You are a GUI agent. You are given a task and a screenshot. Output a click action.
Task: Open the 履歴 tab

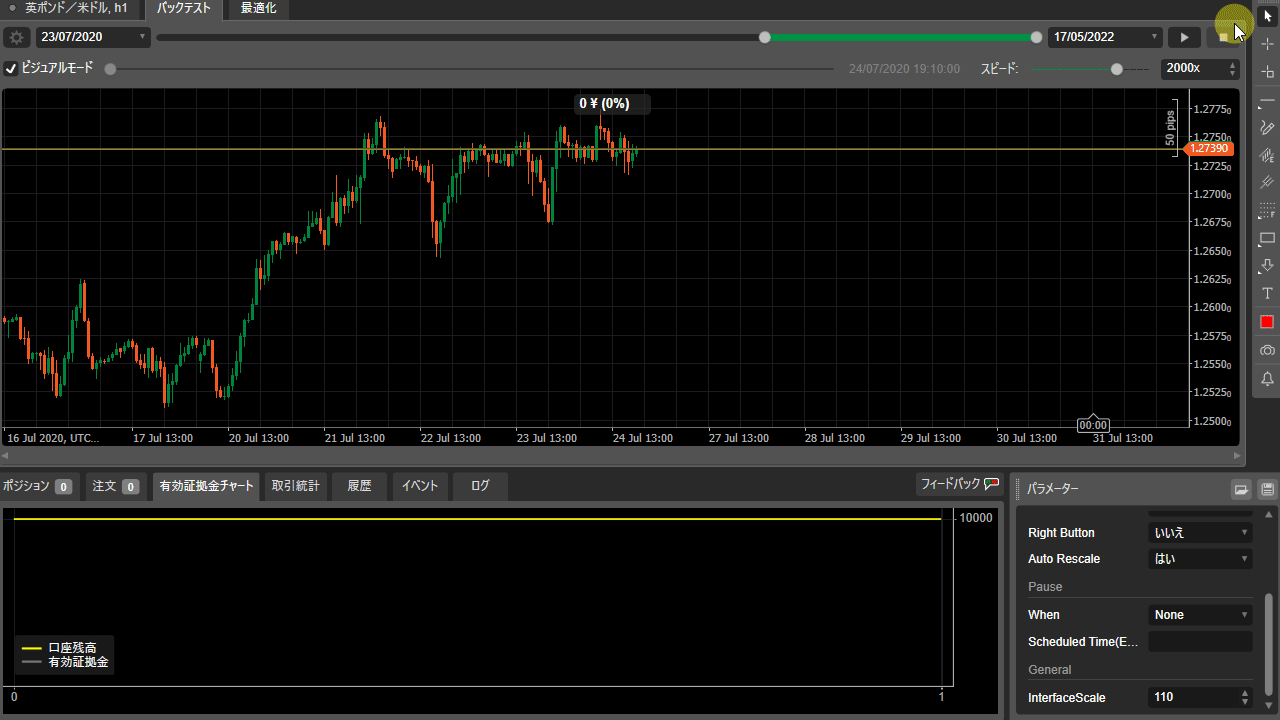click(359, 486)
